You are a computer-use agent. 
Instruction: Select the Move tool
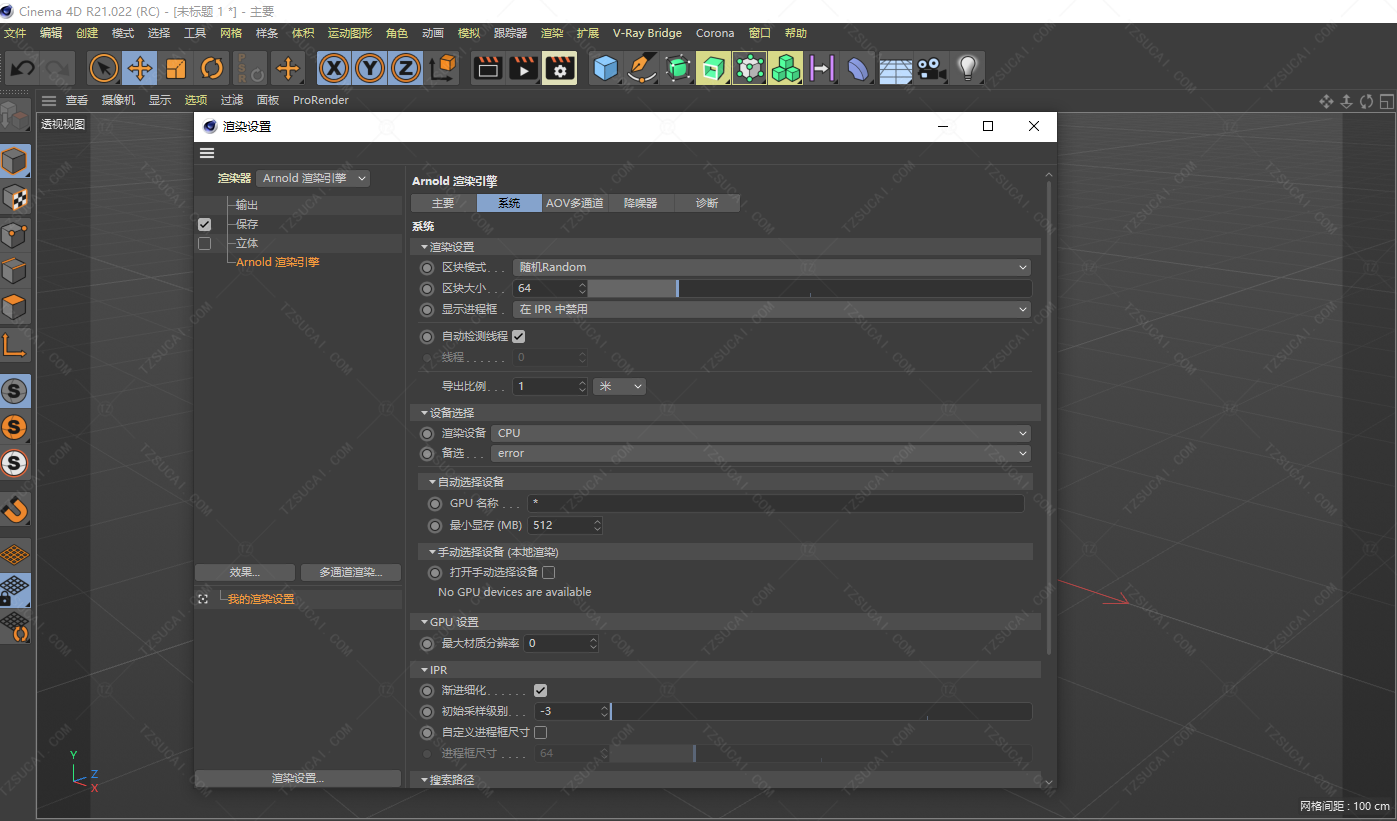pos(139,69)
